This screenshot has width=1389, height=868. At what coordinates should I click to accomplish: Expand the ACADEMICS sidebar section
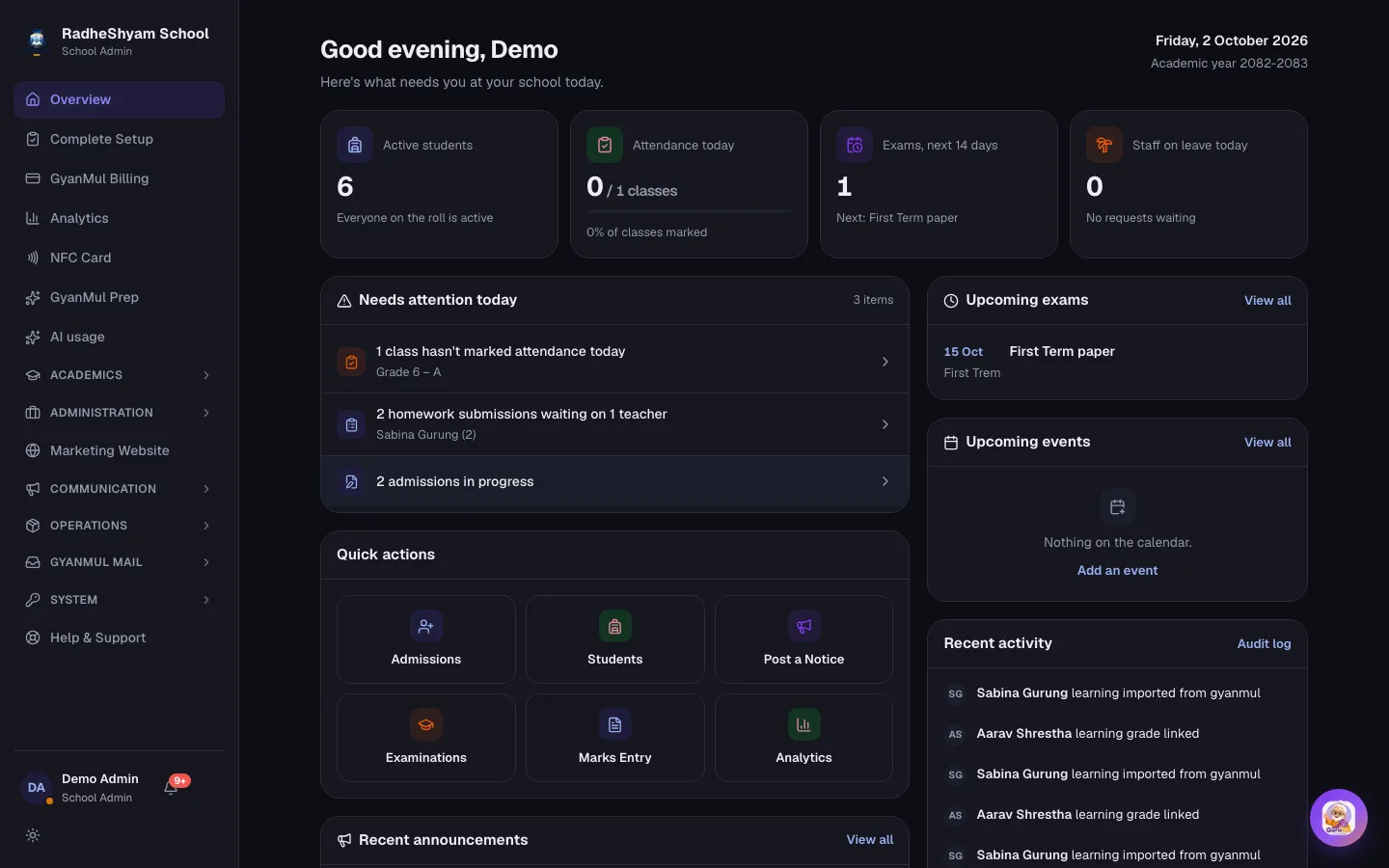[120, 375]
